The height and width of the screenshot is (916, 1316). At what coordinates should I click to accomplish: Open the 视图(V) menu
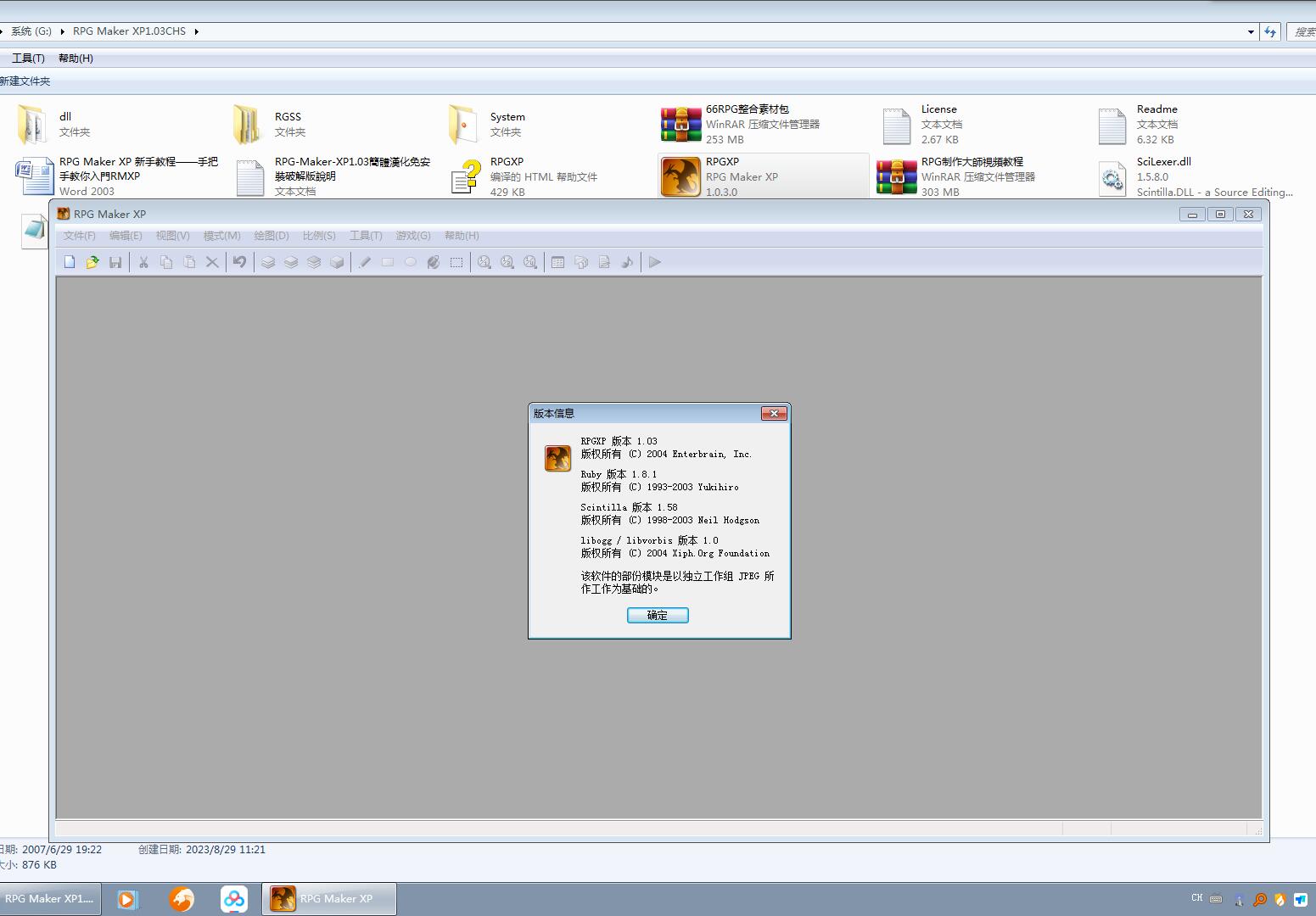tap(172, 236)
